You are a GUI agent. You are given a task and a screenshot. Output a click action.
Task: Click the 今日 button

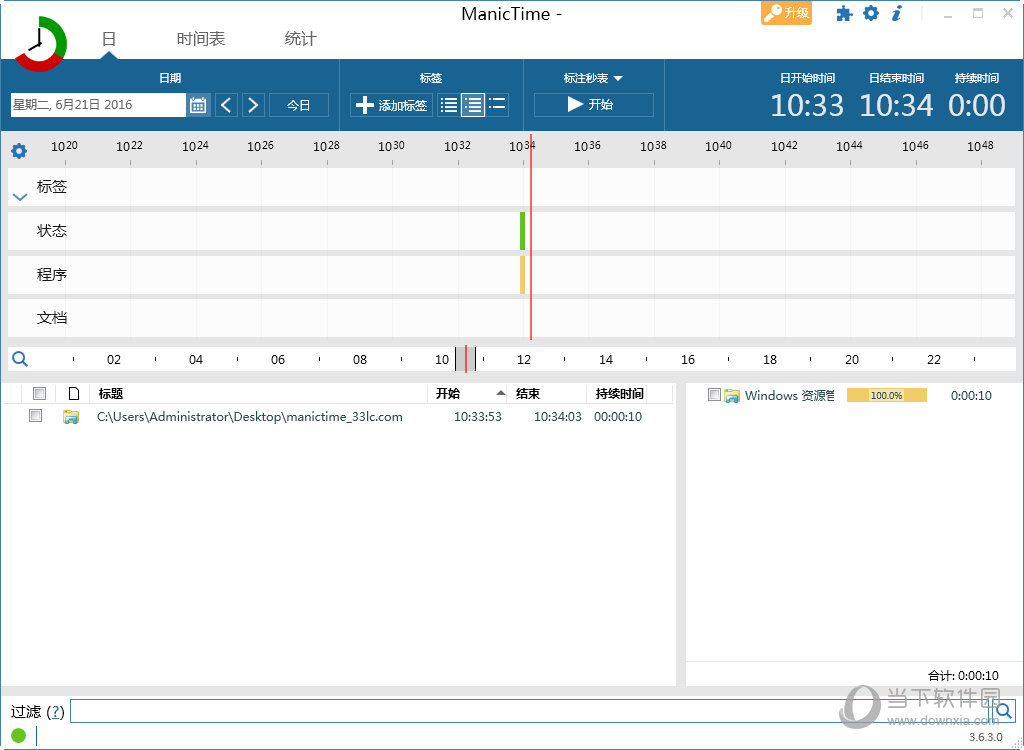(x=298, y=105)
